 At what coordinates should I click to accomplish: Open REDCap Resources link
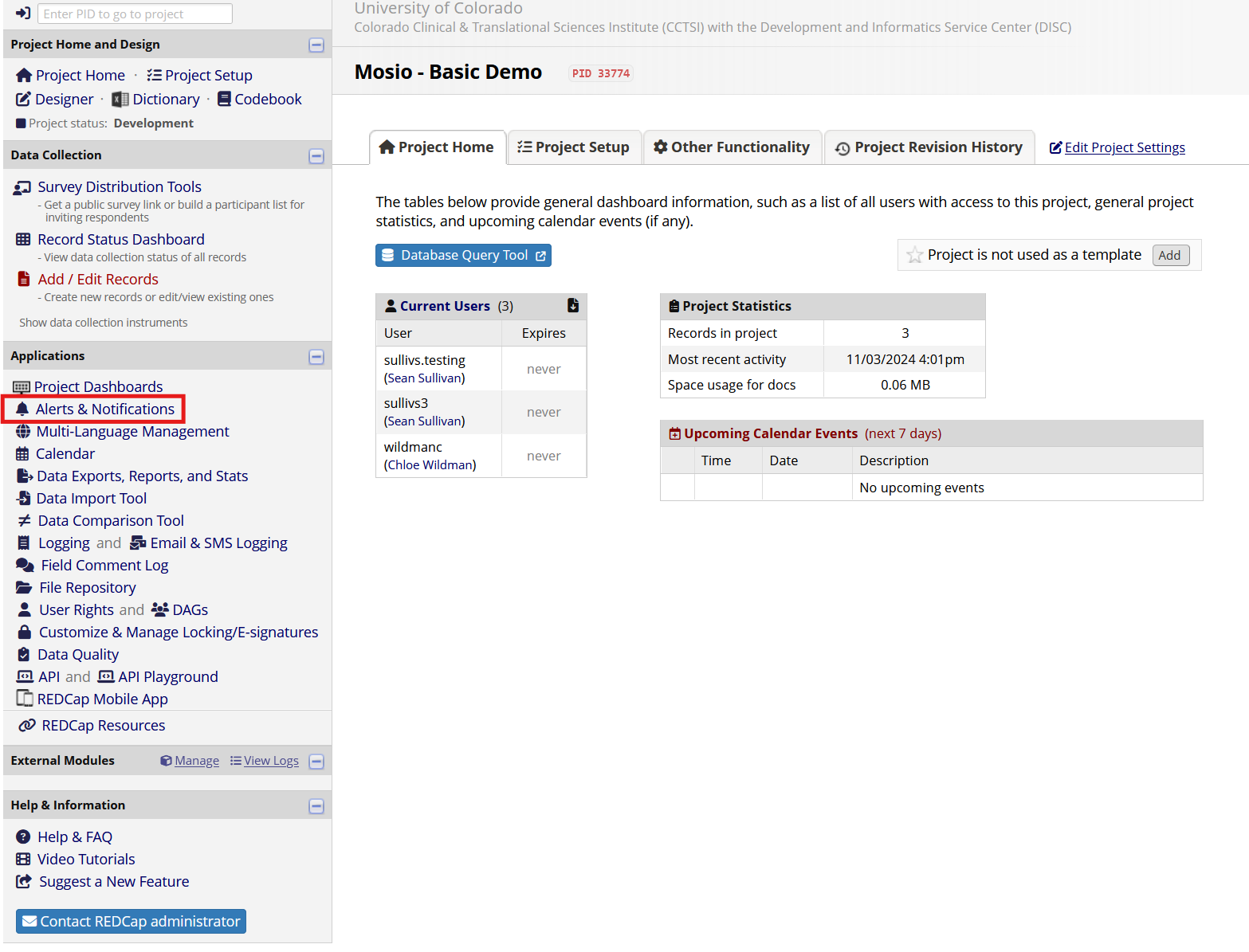(104, 725)
